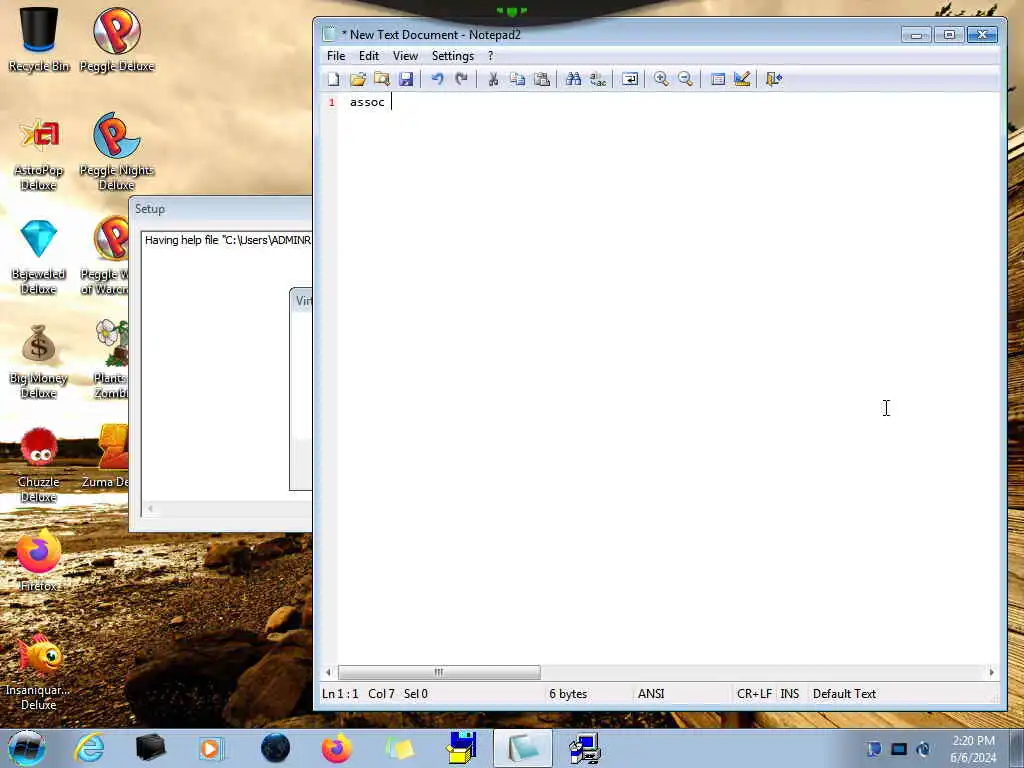Zoom in with the magnifier plus icon

click(x=661, y=79)
